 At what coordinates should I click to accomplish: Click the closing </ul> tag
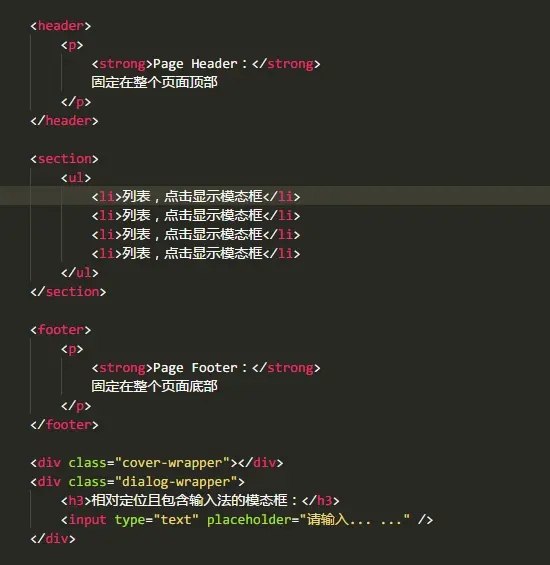click(x=79, y=273)
